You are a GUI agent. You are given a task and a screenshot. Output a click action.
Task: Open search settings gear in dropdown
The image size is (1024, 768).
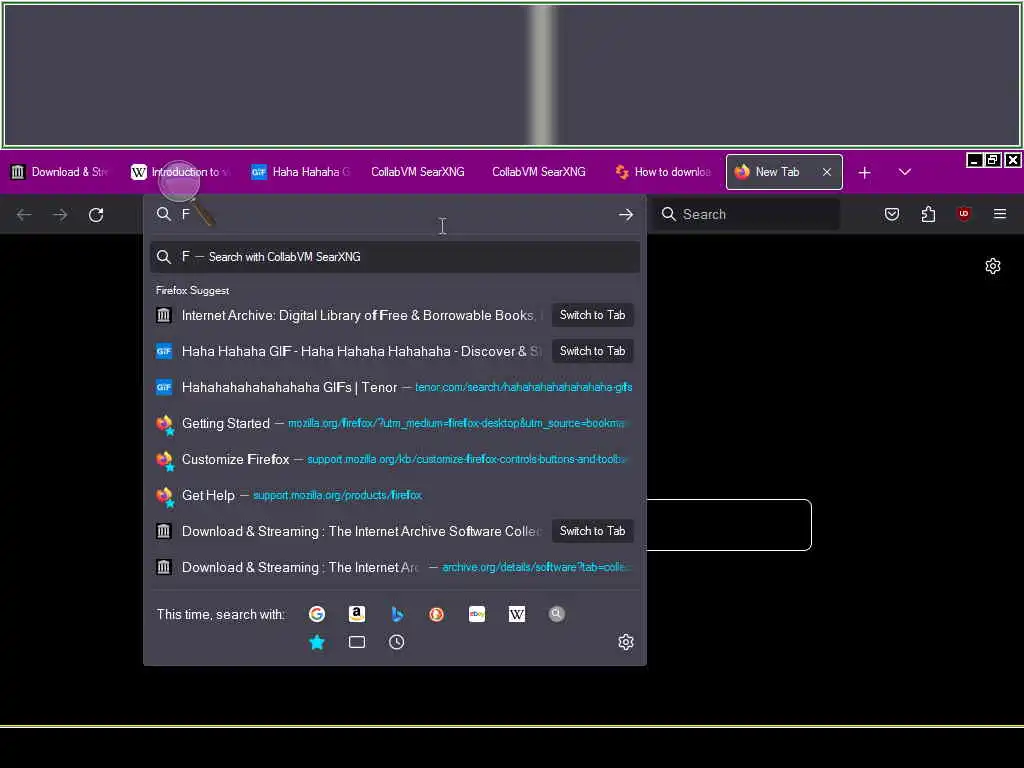point(626,643)
